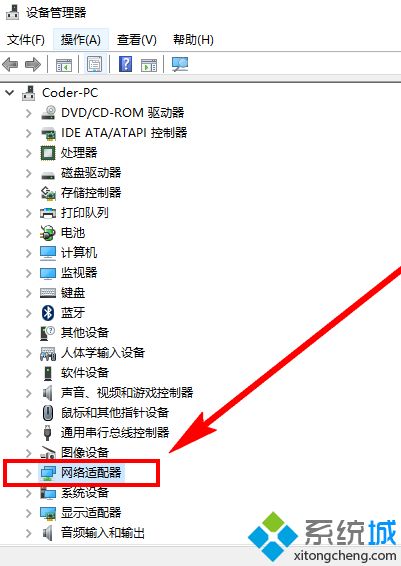
Task: Select 声音、视频和游戏控制器 tree item
Action: pyautogui.click(x=127, y=392)
